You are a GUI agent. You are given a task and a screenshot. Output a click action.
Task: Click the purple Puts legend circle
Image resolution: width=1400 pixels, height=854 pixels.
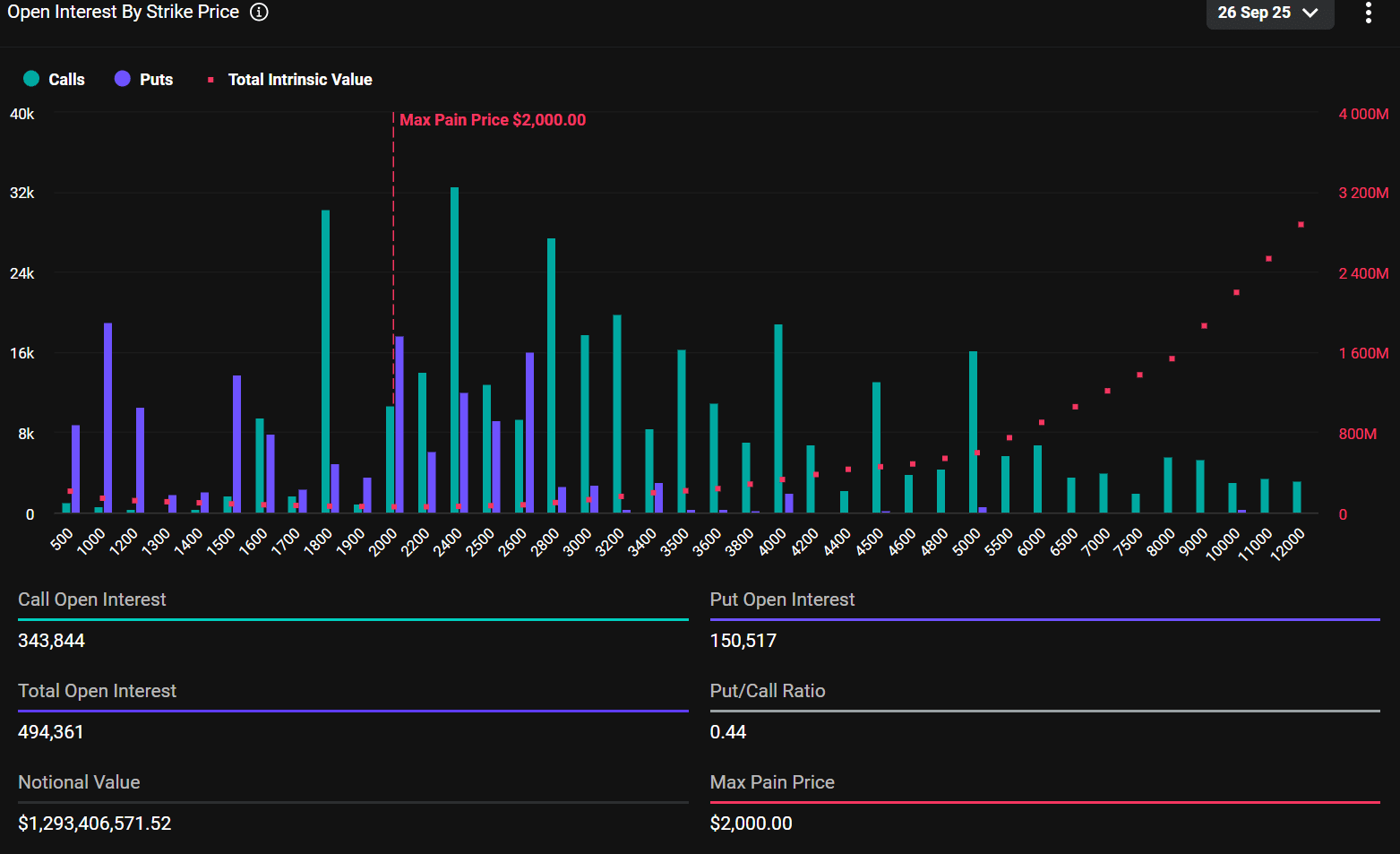[x=123, y=79]
